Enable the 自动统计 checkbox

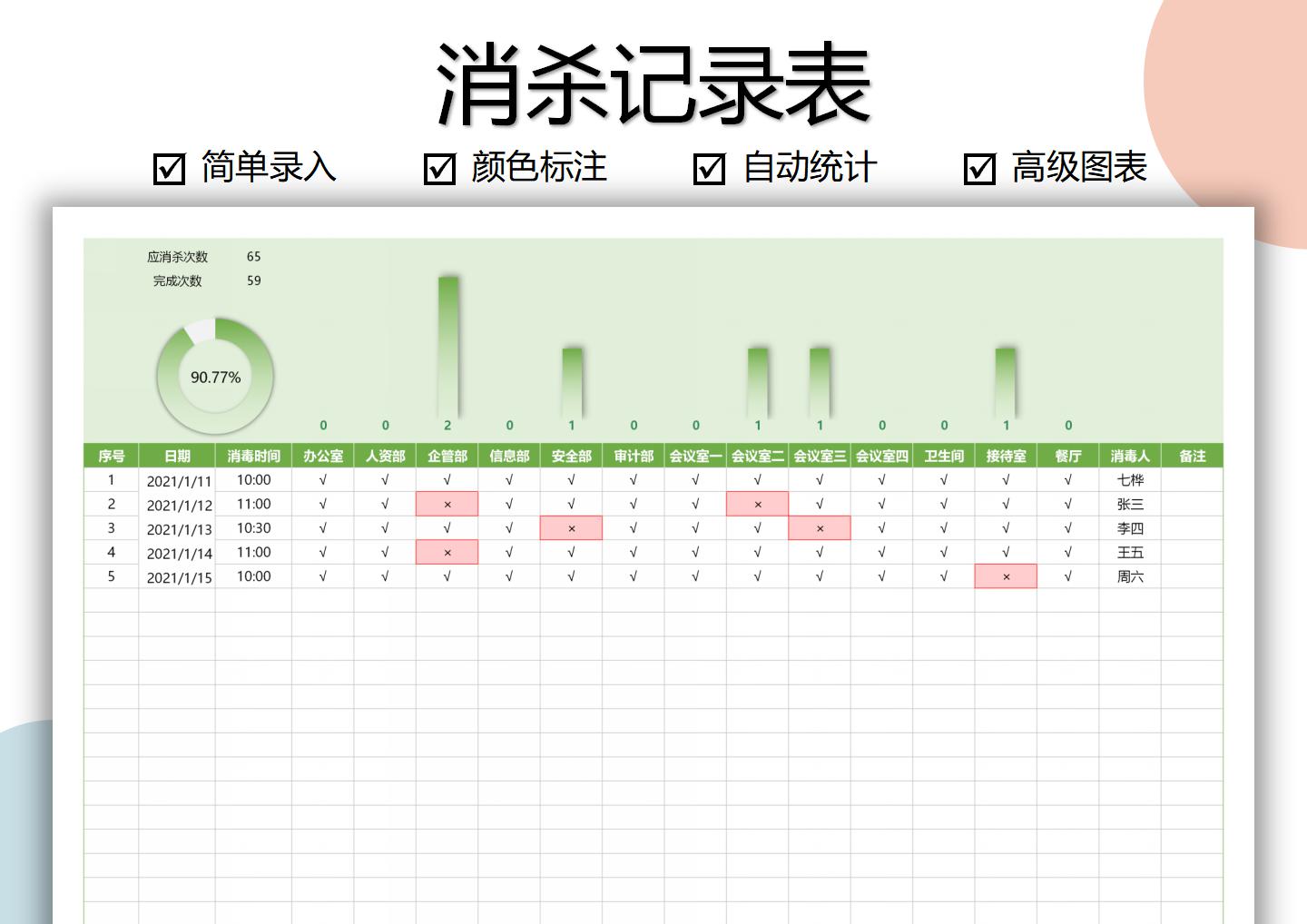tap(710, 168)
